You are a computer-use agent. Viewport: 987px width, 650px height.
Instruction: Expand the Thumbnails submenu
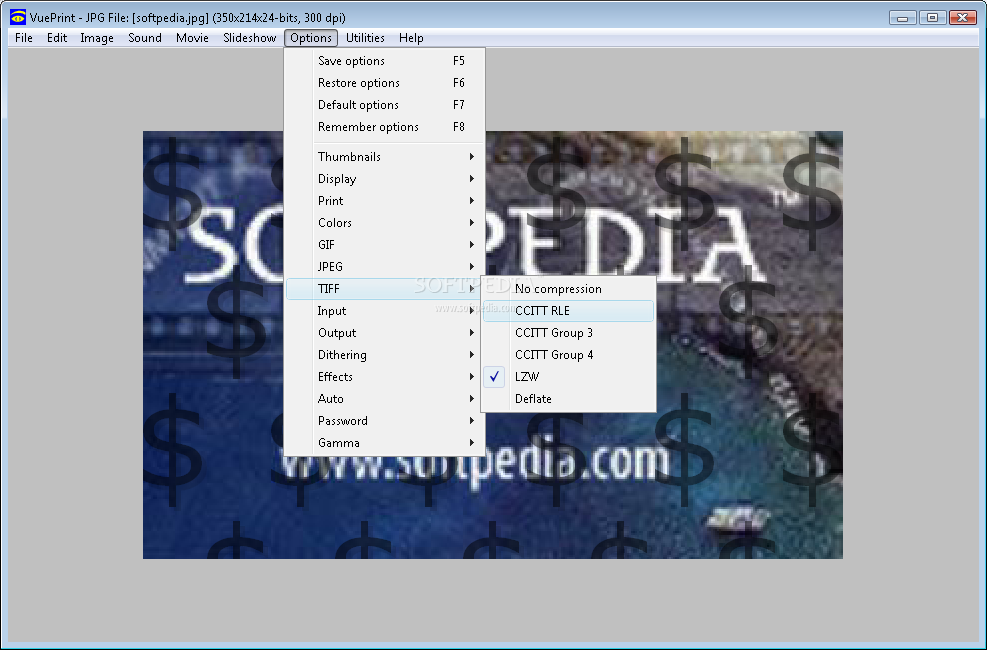coord(385,157)
